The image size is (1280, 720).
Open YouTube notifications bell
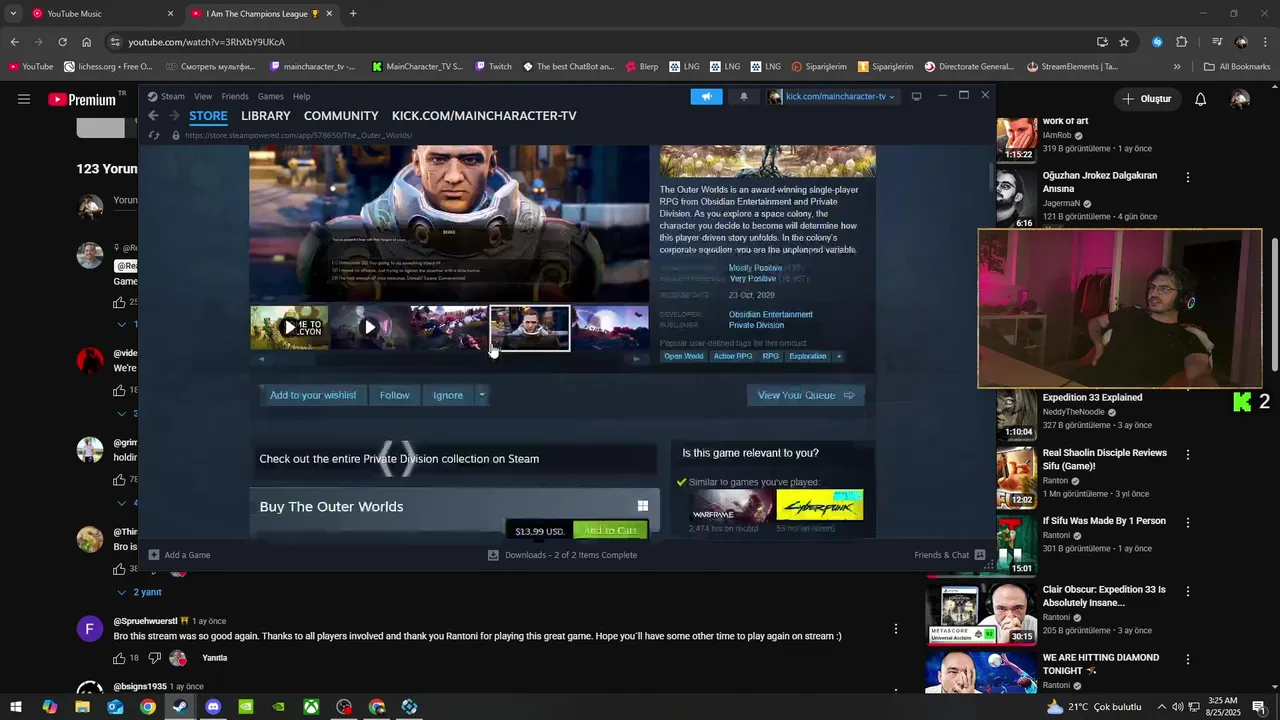click(x=1201, y=99)
